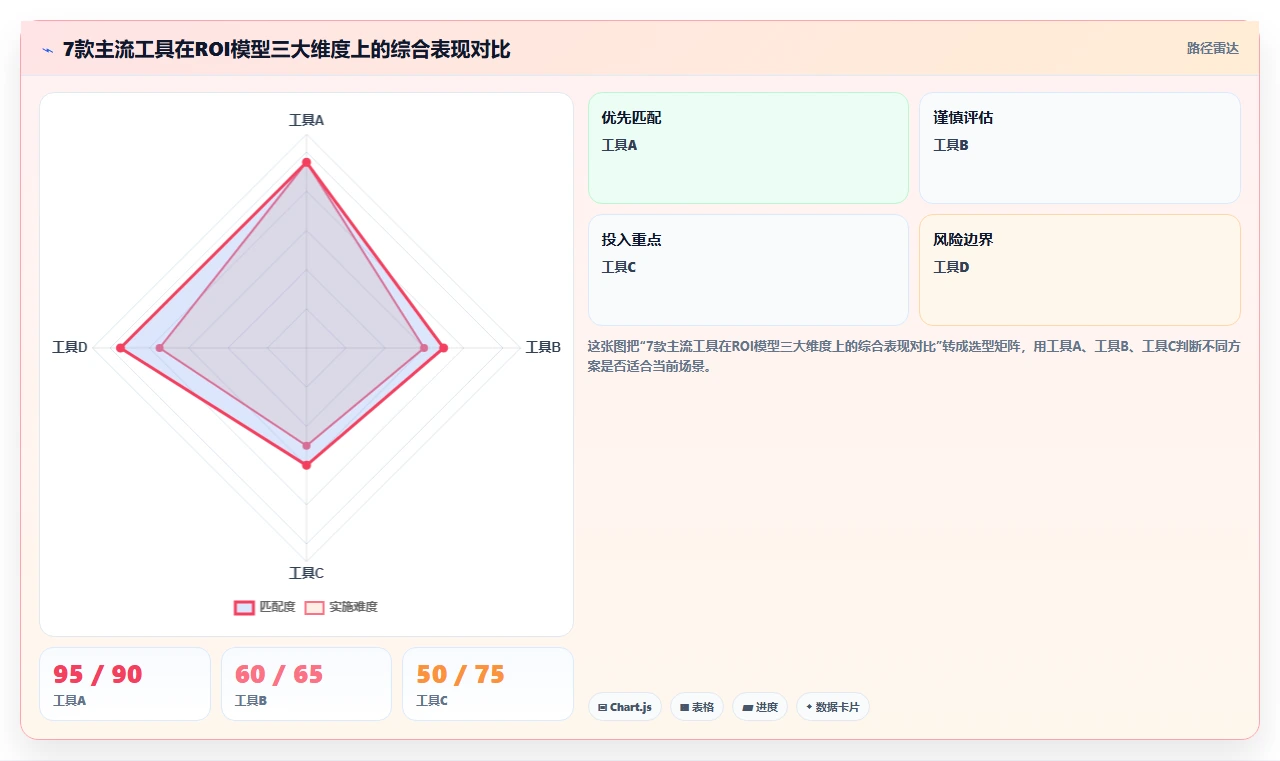Open the 60 / 65 工具B stat card
This screenshot has height=761, width=1280.
pyautogui.click(x=306, y=684)
